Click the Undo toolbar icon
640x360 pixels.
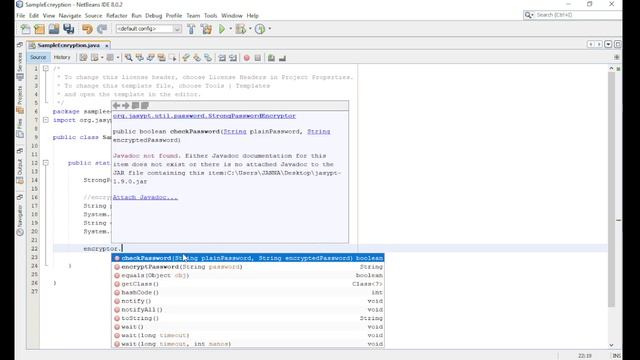pos(87,29)
